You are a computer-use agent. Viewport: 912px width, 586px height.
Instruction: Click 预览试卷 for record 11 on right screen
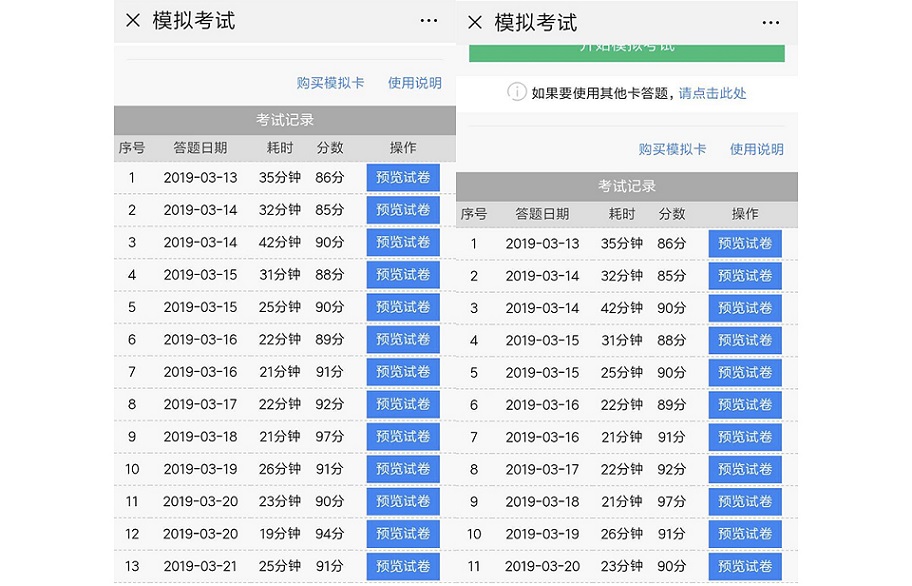[x=745, y=566]
